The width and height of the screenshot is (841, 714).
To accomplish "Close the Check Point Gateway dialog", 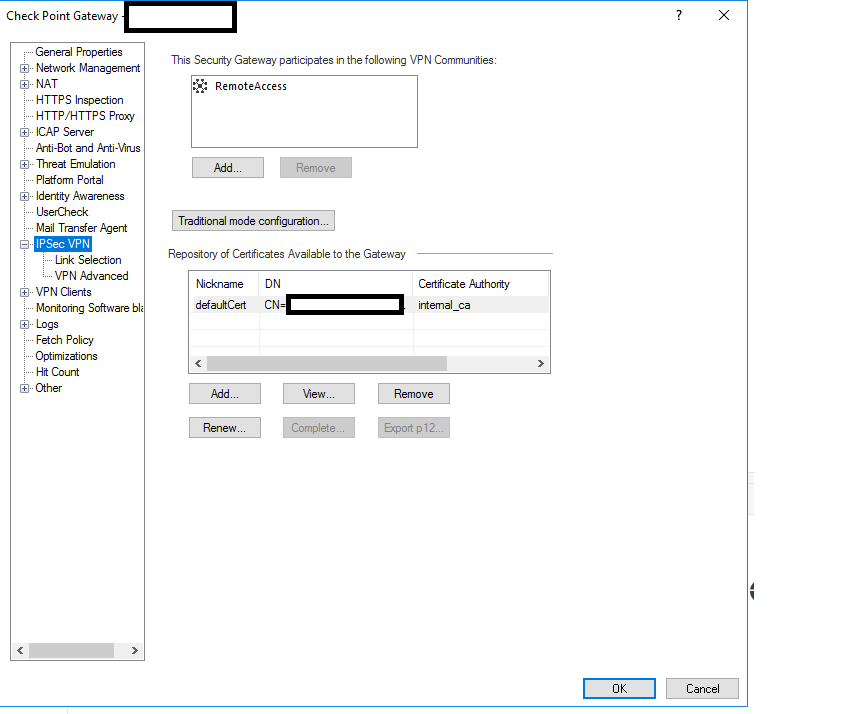I will coord(724,15).
